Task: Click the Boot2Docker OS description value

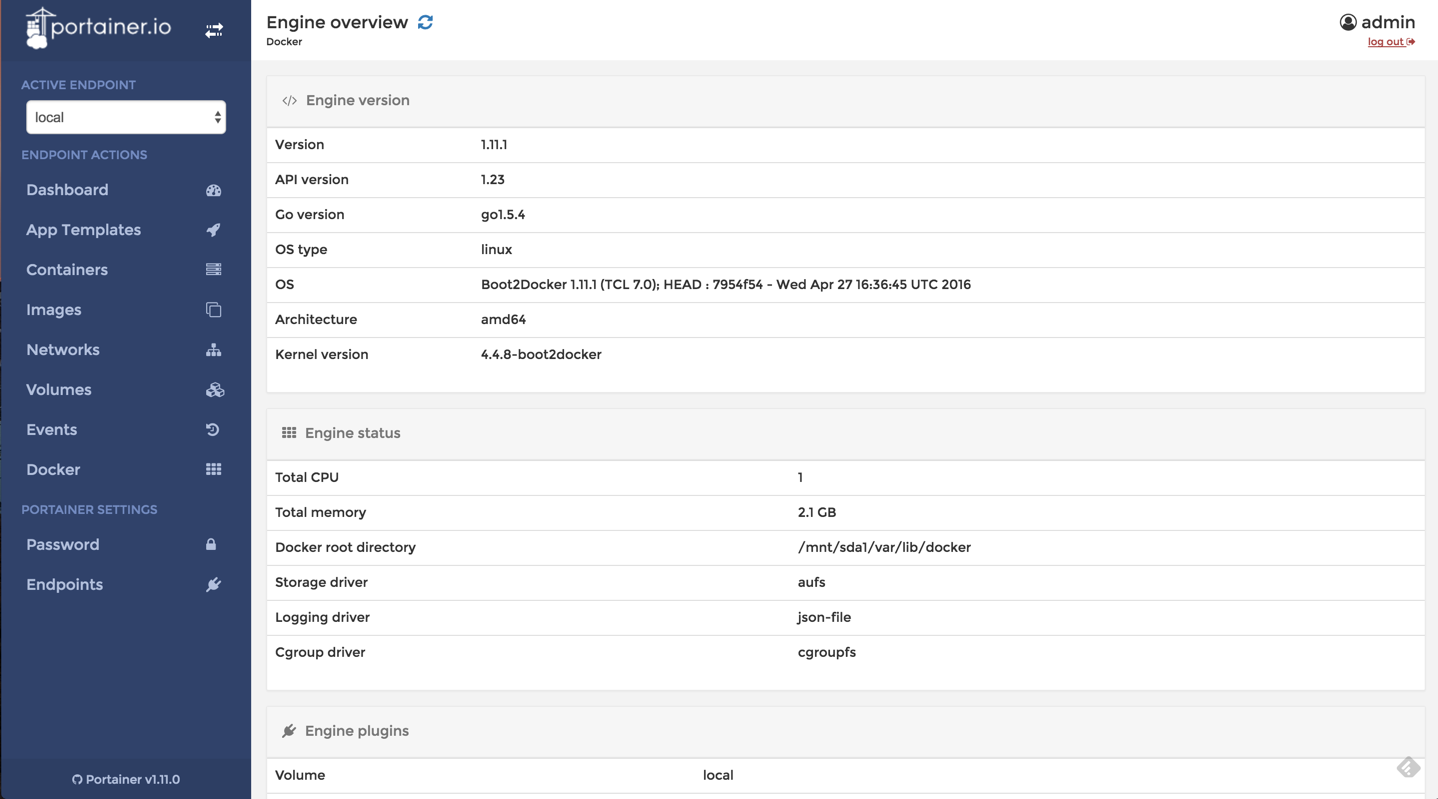Action: 726,285
